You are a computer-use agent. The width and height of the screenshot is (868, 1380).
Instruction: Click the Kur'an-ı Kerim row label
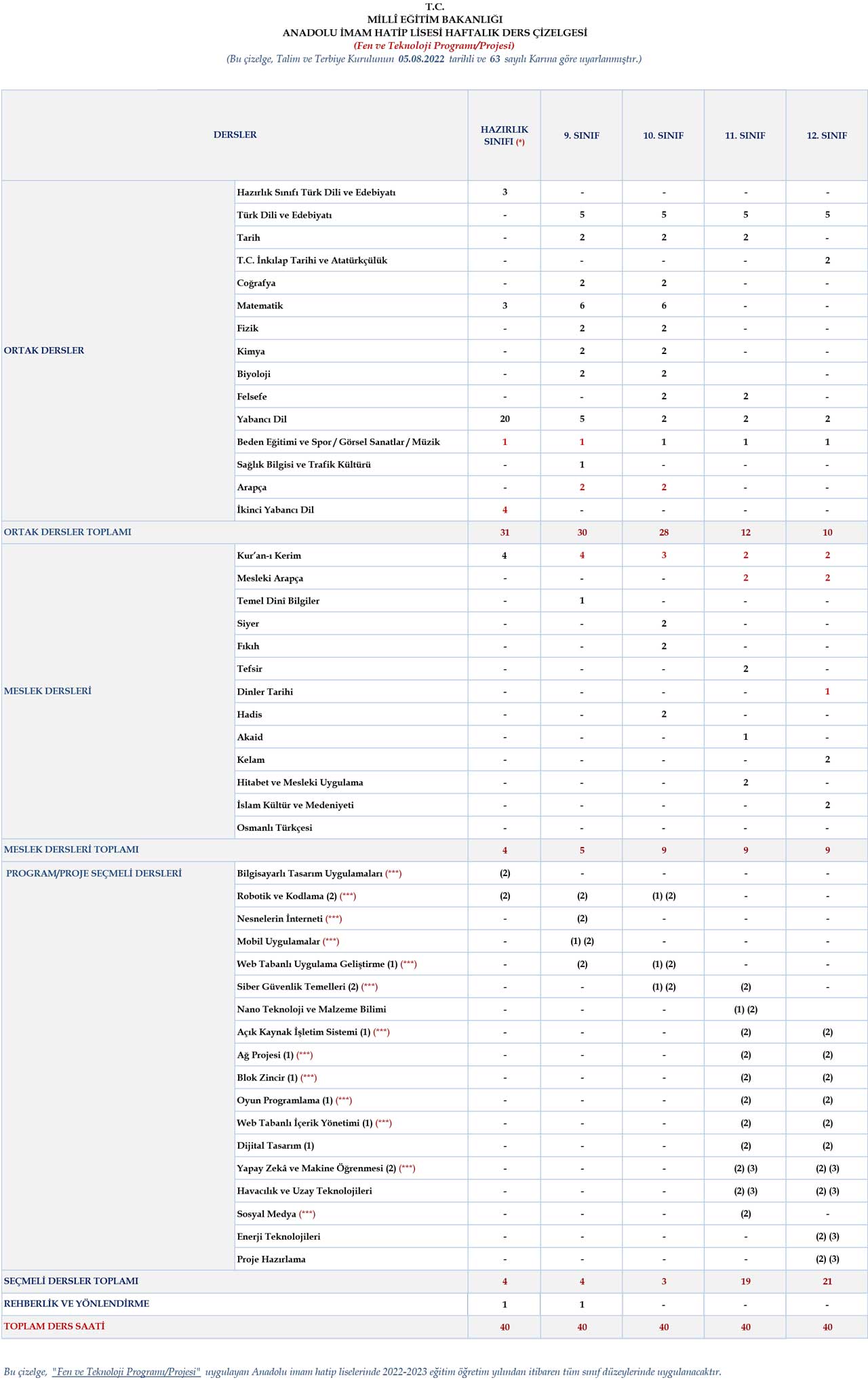coord(269,555)
